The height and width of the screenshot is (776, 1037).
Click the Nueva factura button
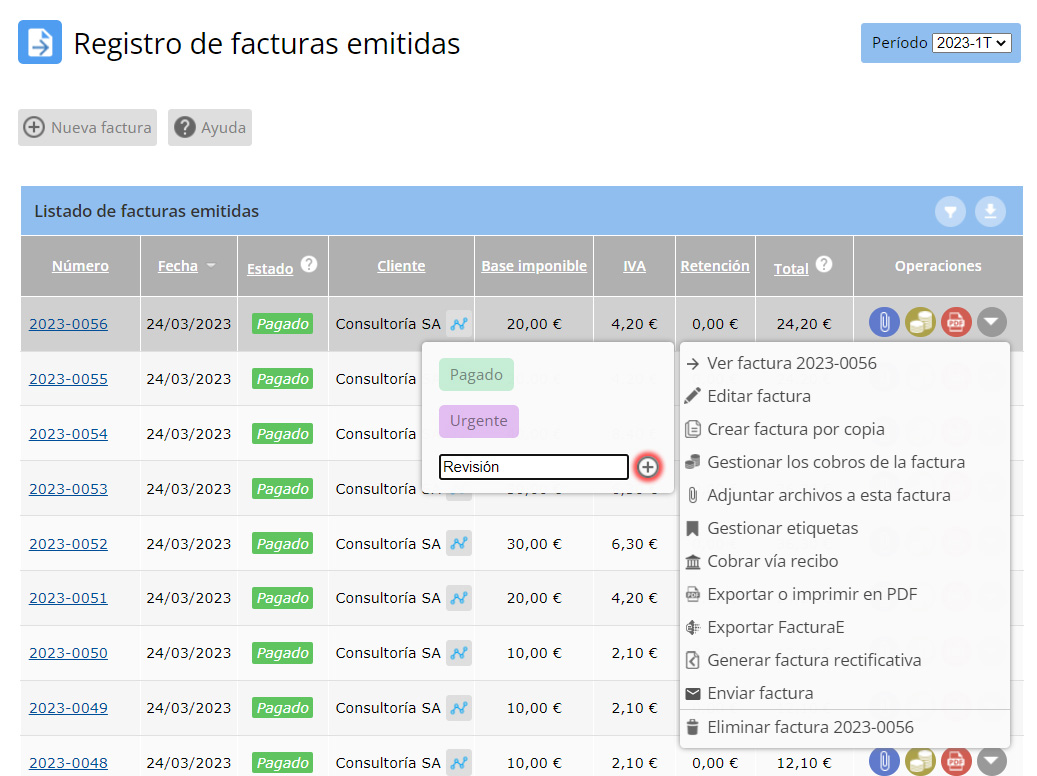[87, 127]
